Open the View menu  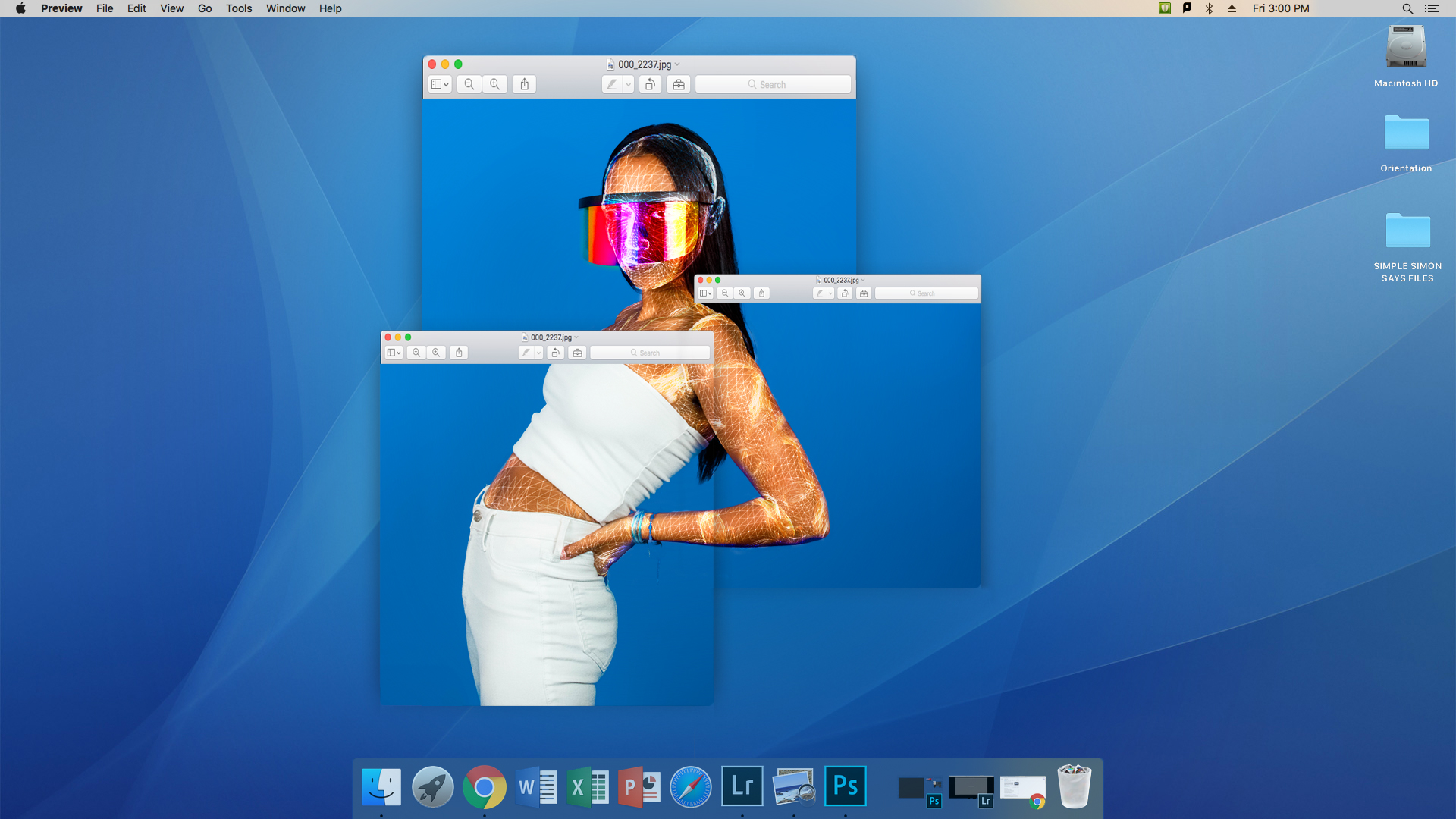click(171, 8)
